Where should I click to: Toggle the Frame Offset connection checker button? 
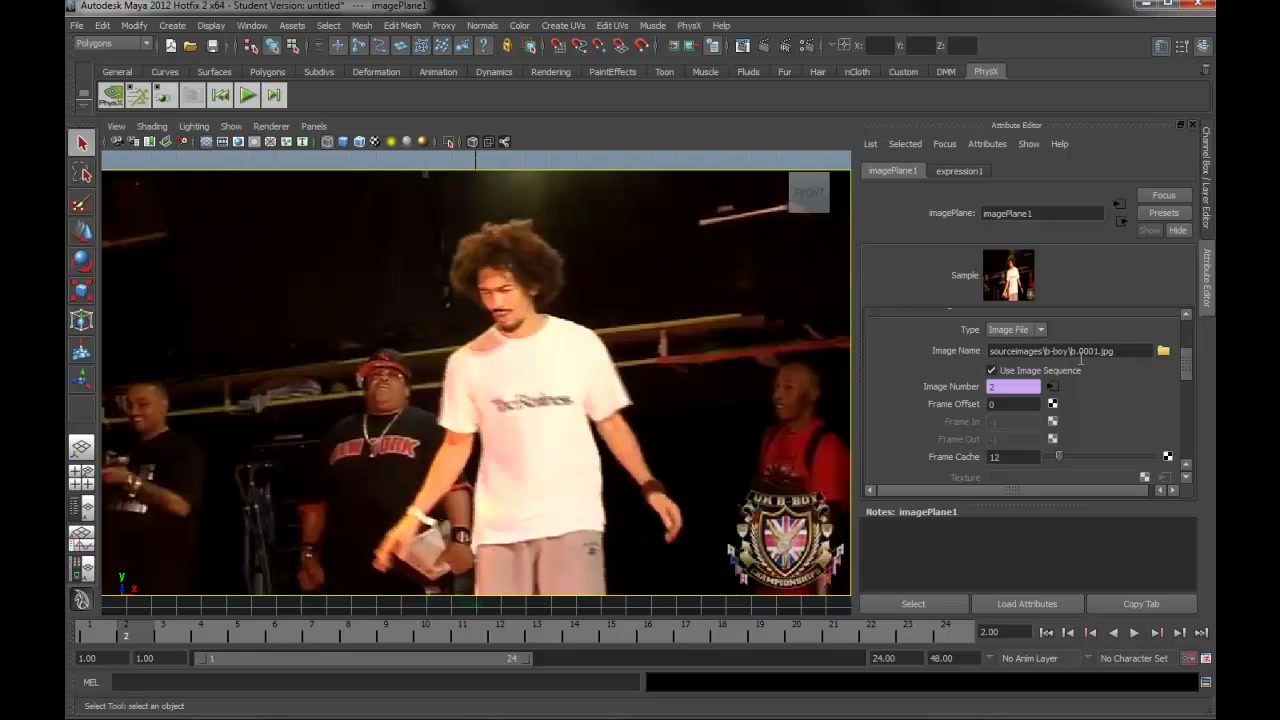pyautogui.click(x=1052, y=404)
